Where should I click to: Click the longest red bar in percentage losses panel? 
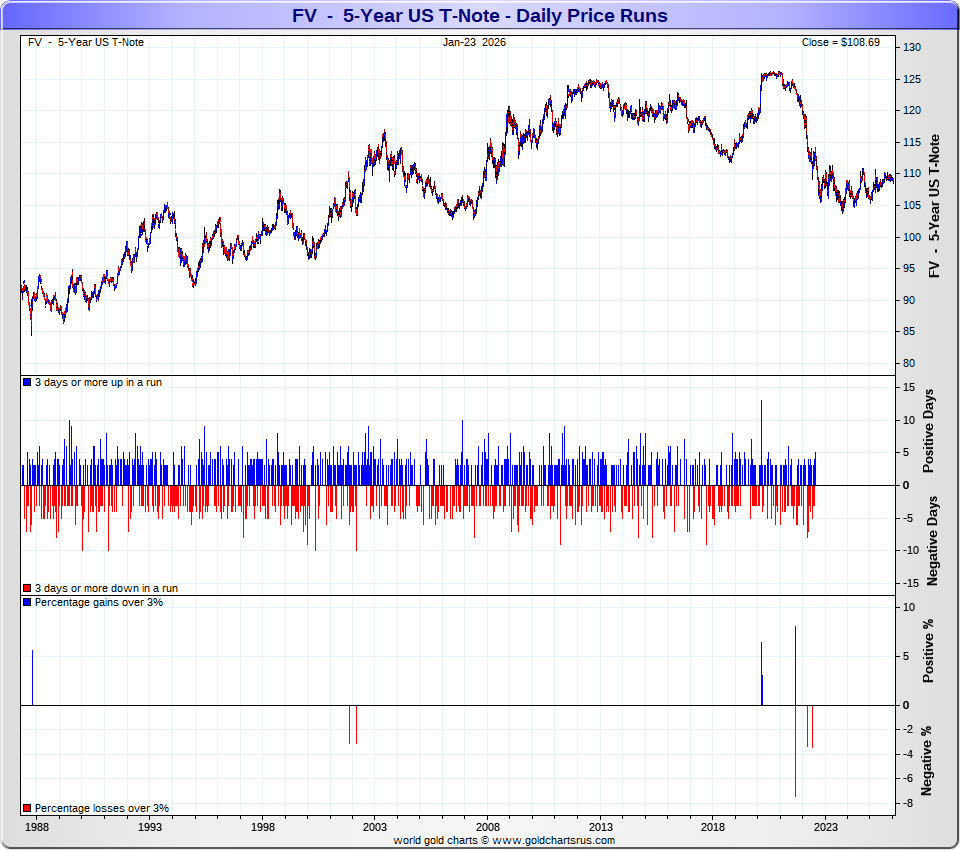[795, 751]
